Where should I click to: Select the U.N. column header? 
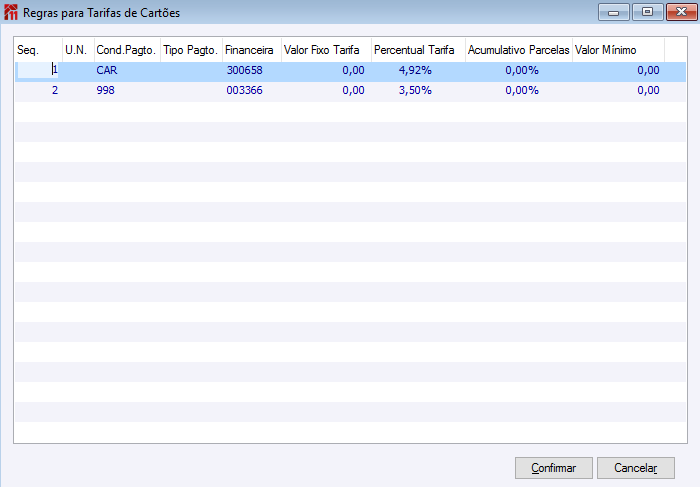point(79,50)
